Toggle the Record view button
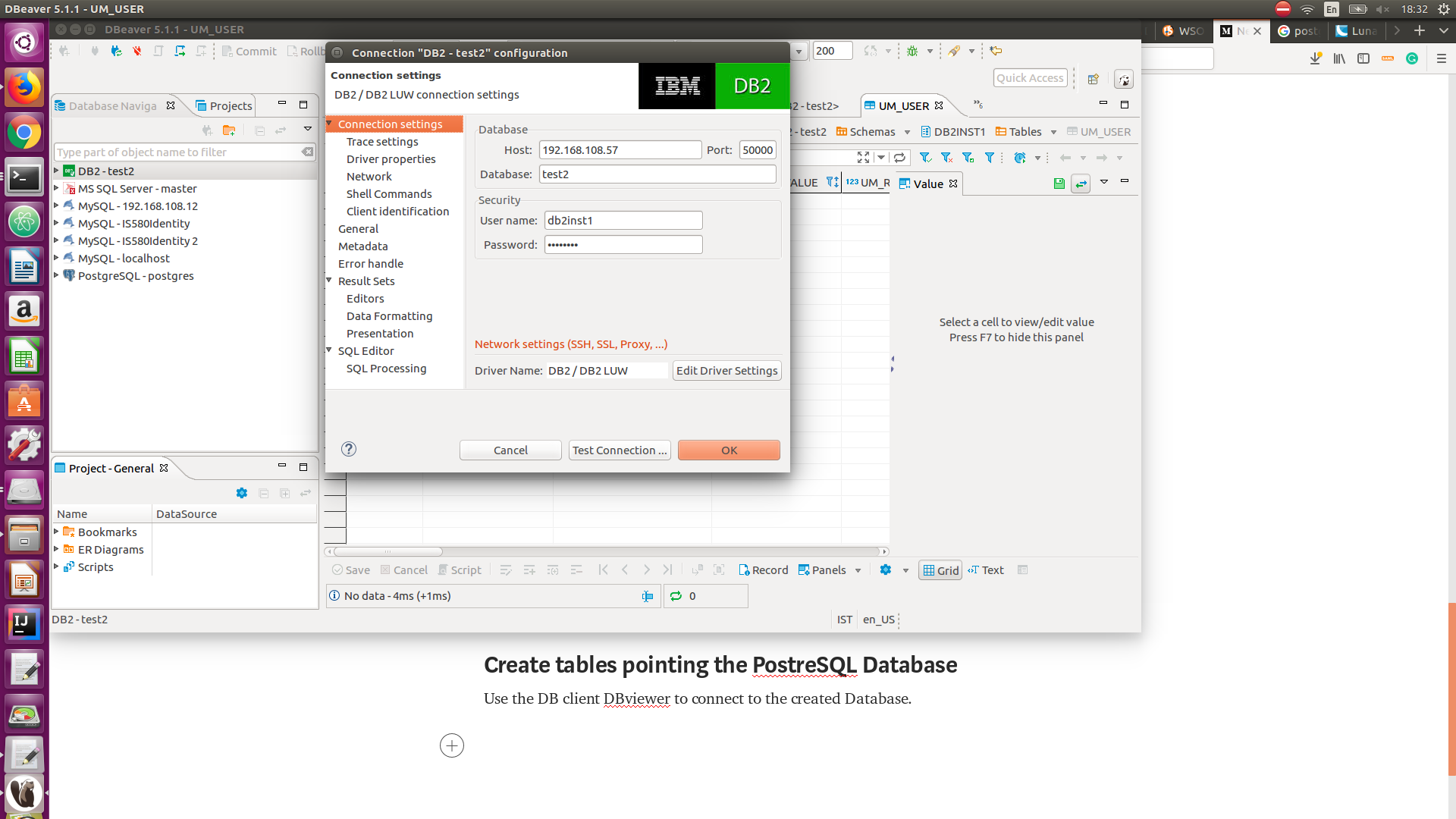This screenshot has height=819, width=1456. coord(764,570)
